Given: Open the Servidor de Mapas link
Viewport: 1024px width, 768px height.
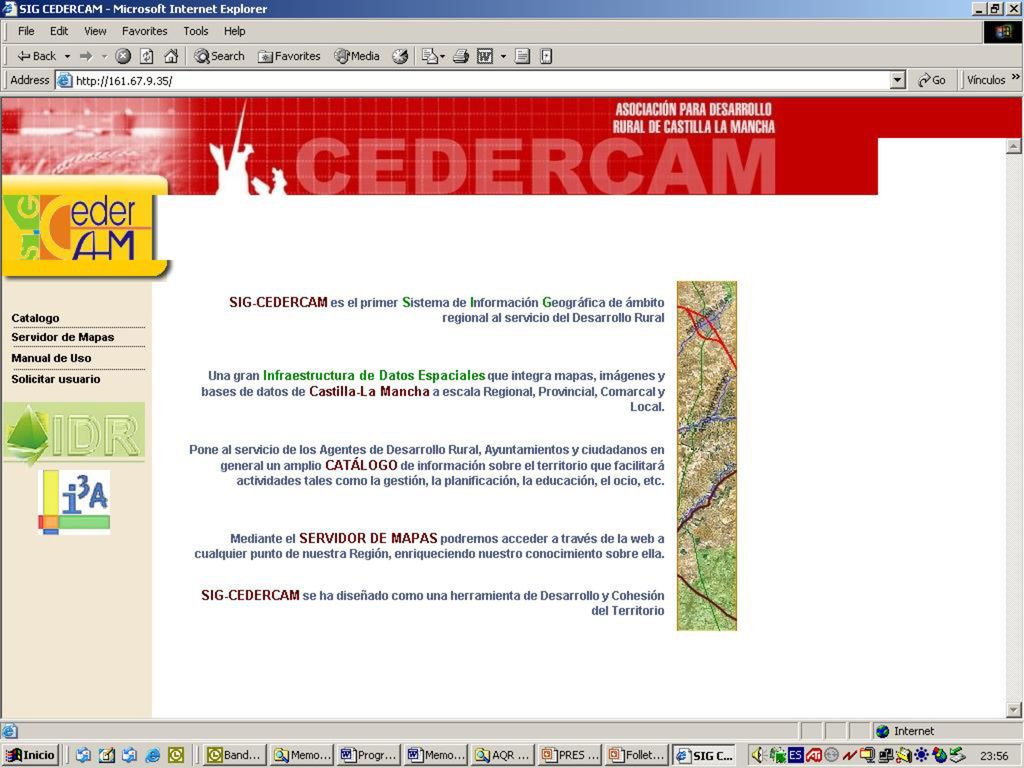Looking at the screenshot, I should pos(63,337).
